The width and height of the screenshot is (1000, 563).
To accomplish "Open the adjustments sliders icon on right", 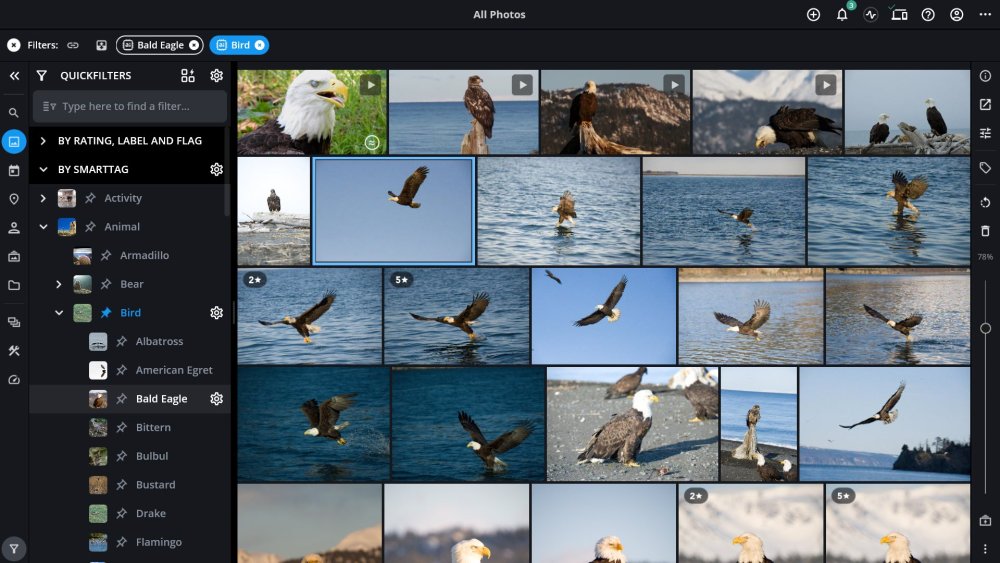I will click(985, 133).
